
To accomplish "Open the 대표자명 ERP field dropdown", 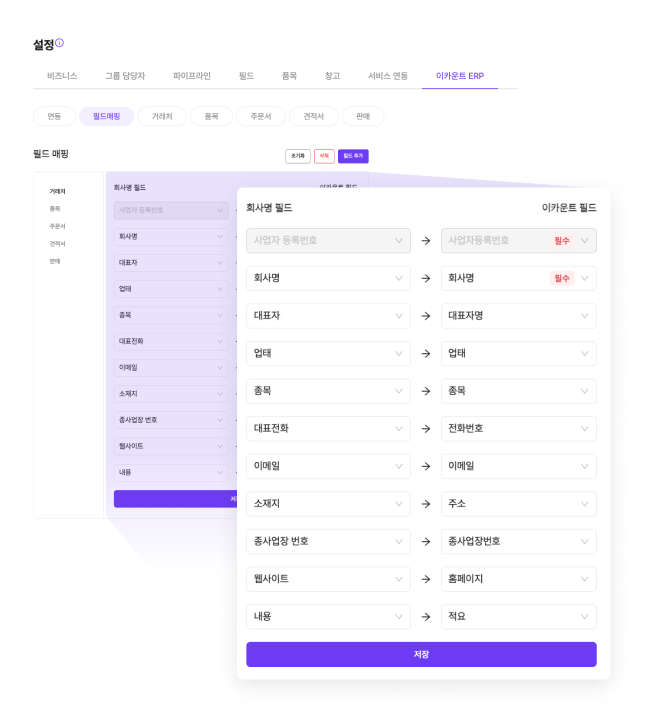I will point(518,316).
